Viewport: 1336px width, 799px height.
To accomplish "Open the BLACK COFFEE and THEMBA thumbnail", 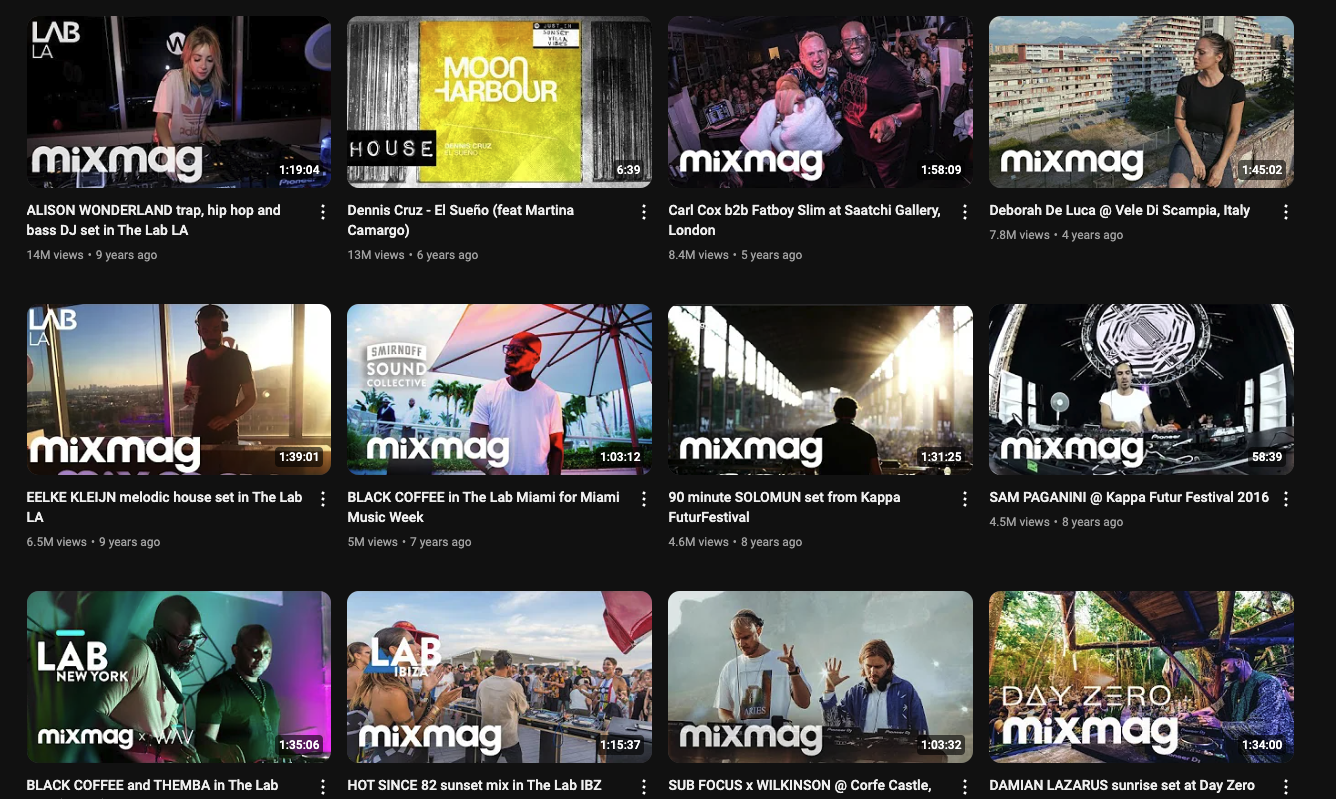I will click(x=178, y=677).
